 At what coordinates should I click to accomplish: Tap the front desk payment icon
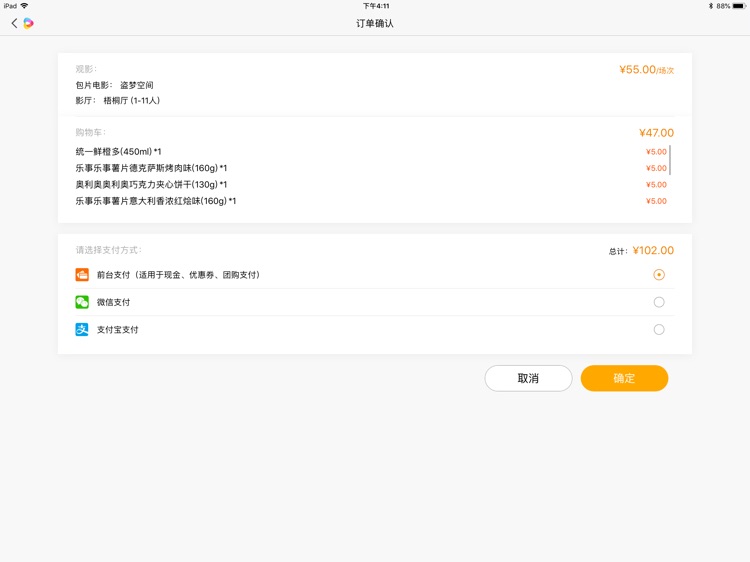(82, 275)
